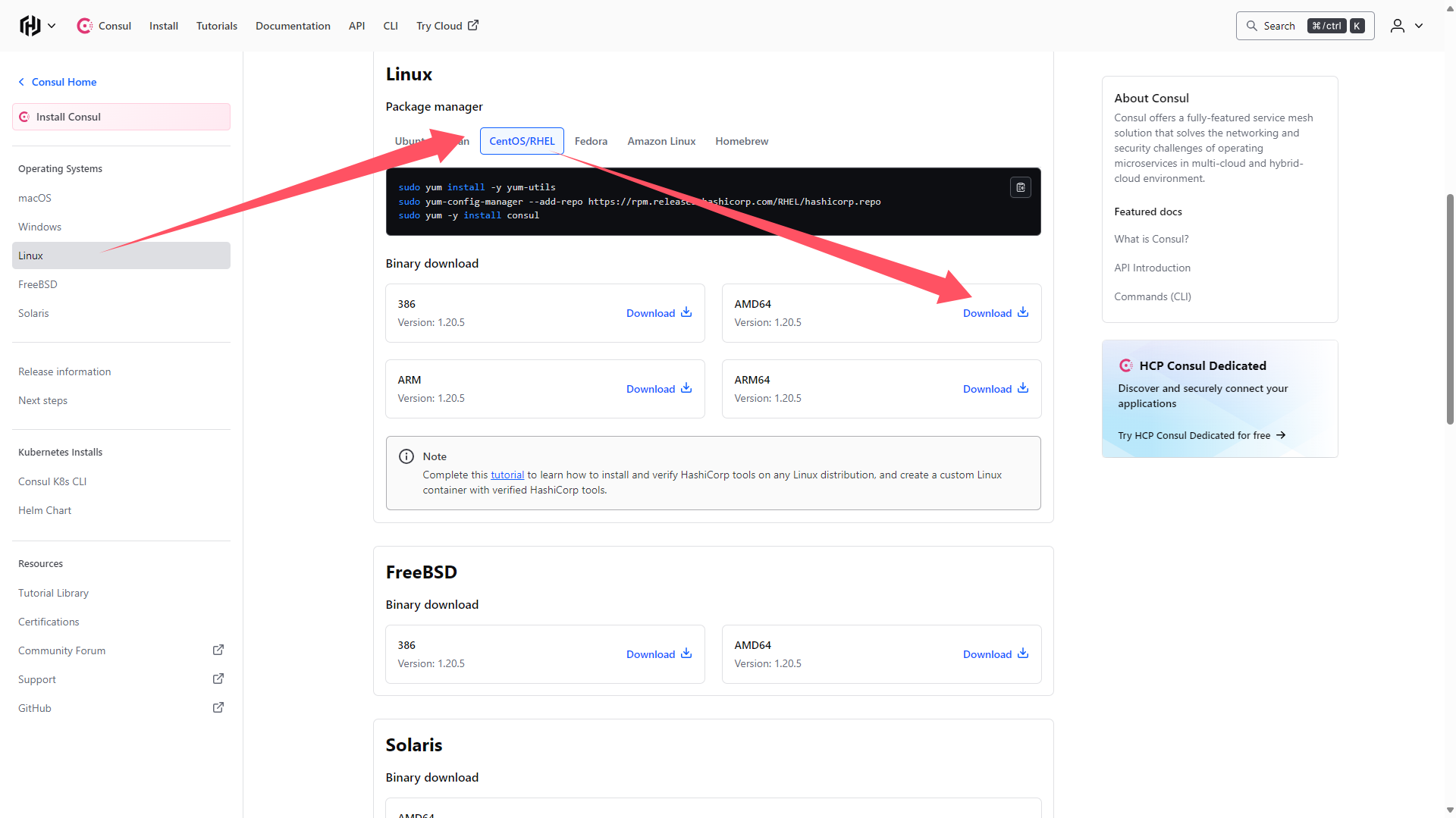Expand the user account dropdown chevron
Viewport: 1456px width, 818px height.
point(1419,26)
